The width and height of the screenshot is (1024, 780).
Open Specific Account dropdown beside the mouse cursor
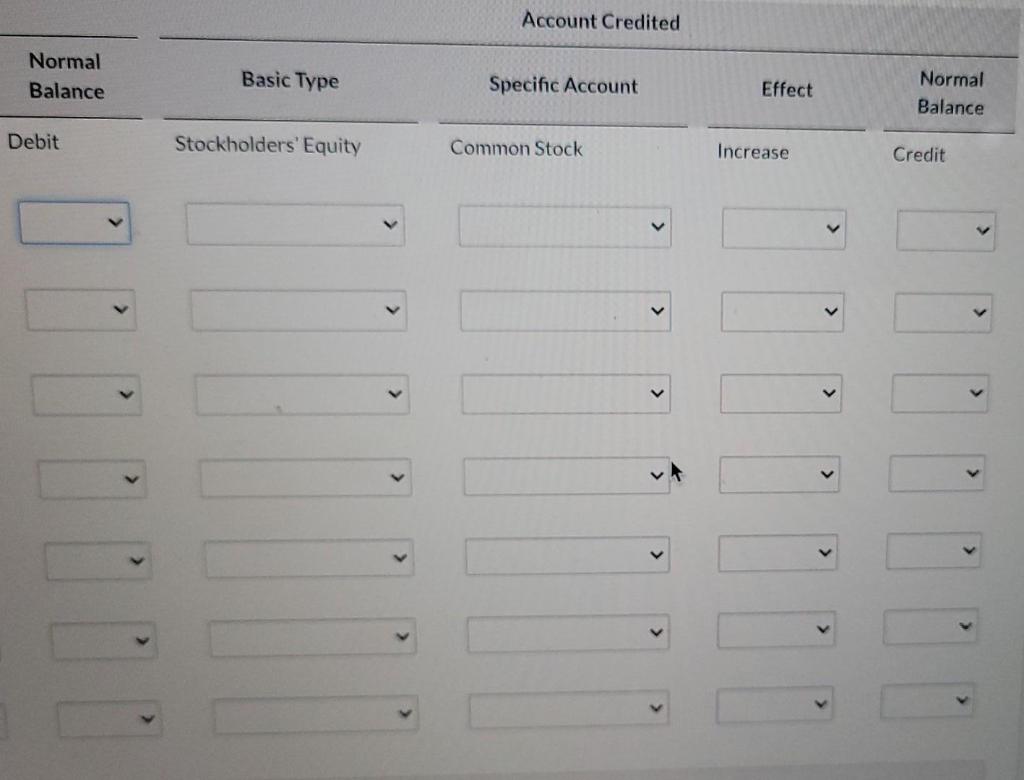566,475
